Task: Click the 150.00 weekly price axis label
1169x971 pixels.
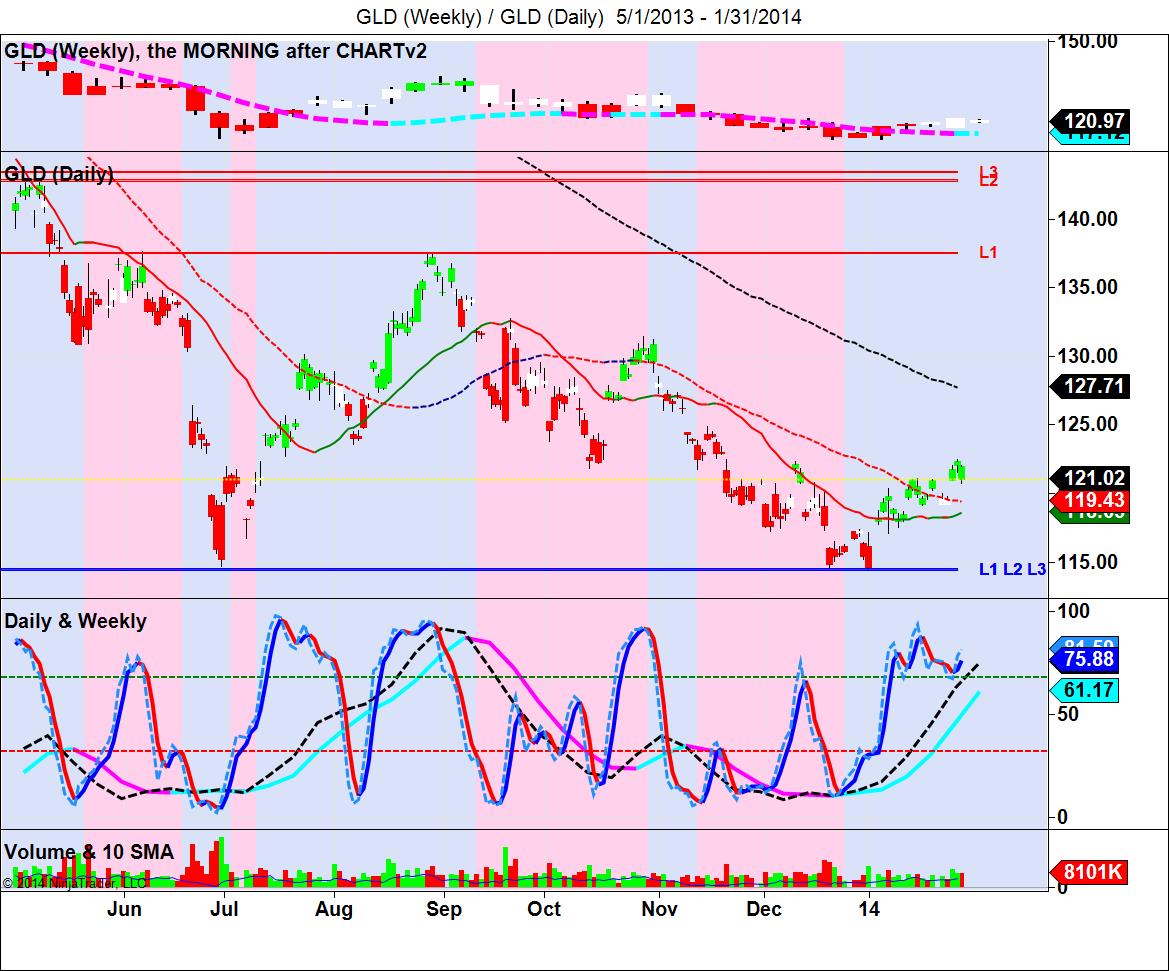Action: tap(1088, 41)
